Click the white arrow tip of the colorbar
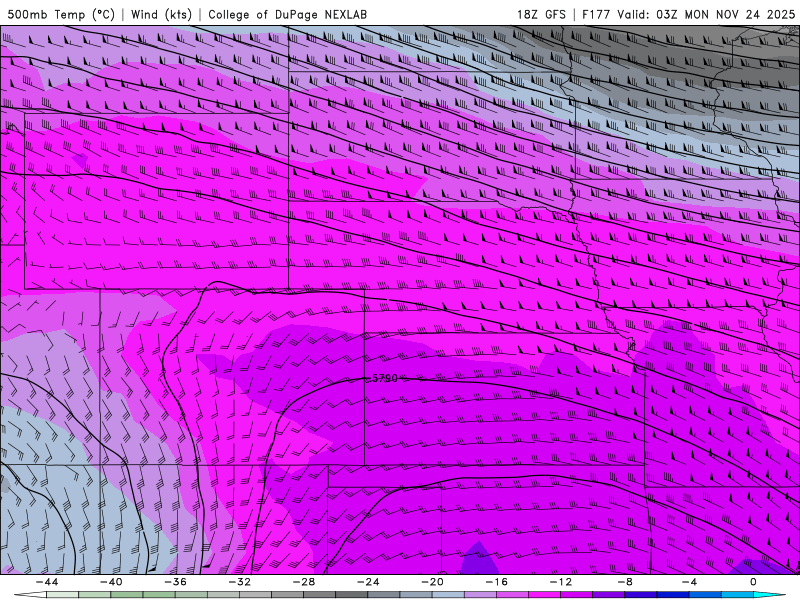The height and width of the screenshot is (600, 800). (x=30, y=595)
